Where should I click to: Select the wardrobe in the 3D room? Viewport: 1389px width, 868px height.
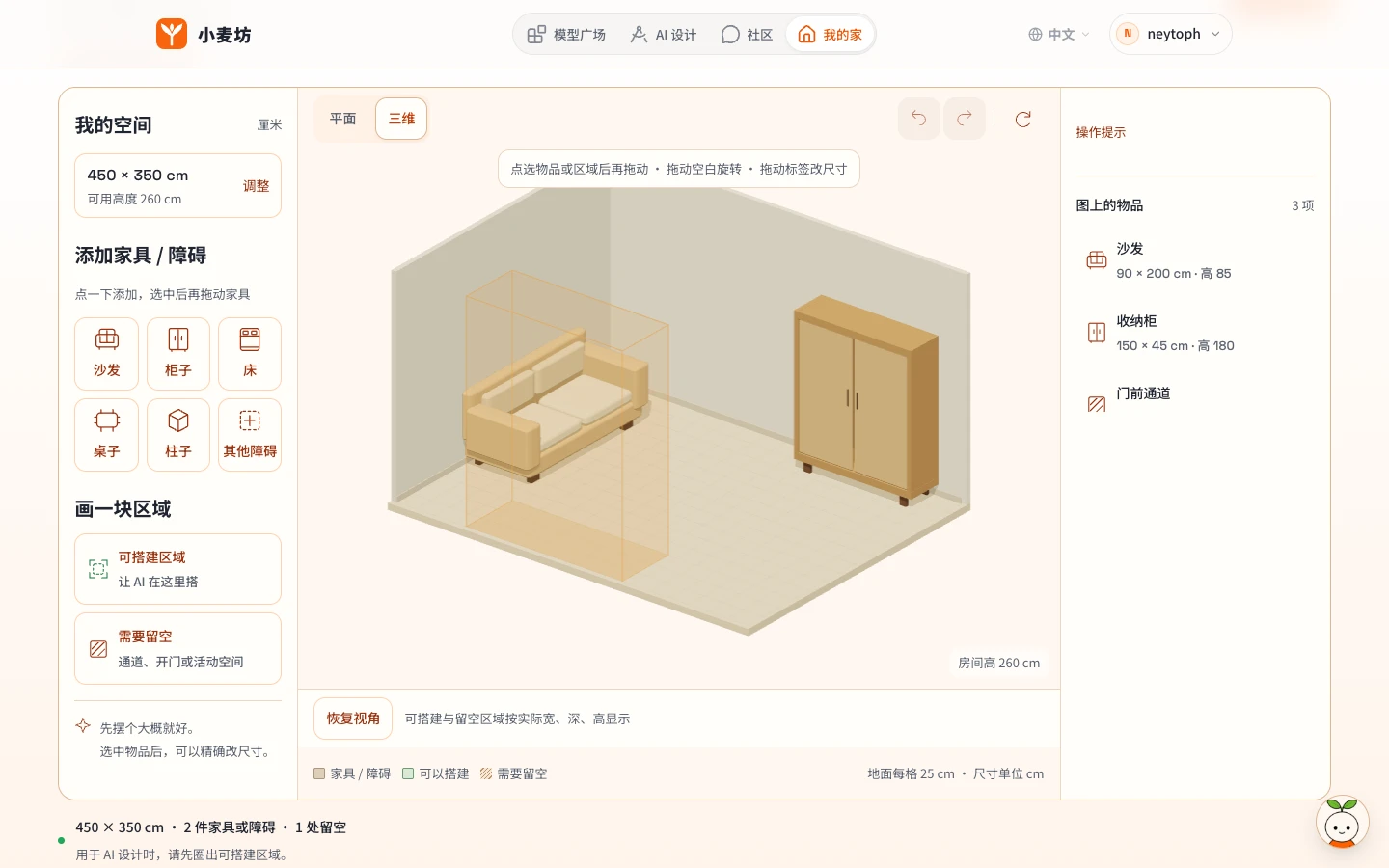point(865,400)
